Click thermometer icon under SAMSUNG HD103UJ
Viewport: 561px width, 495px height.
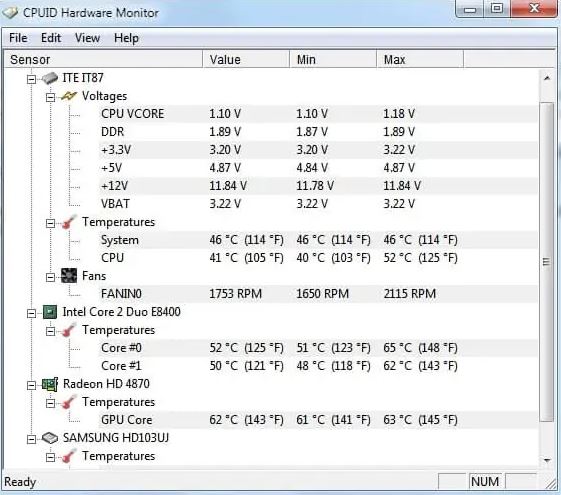tap(69, 456)
